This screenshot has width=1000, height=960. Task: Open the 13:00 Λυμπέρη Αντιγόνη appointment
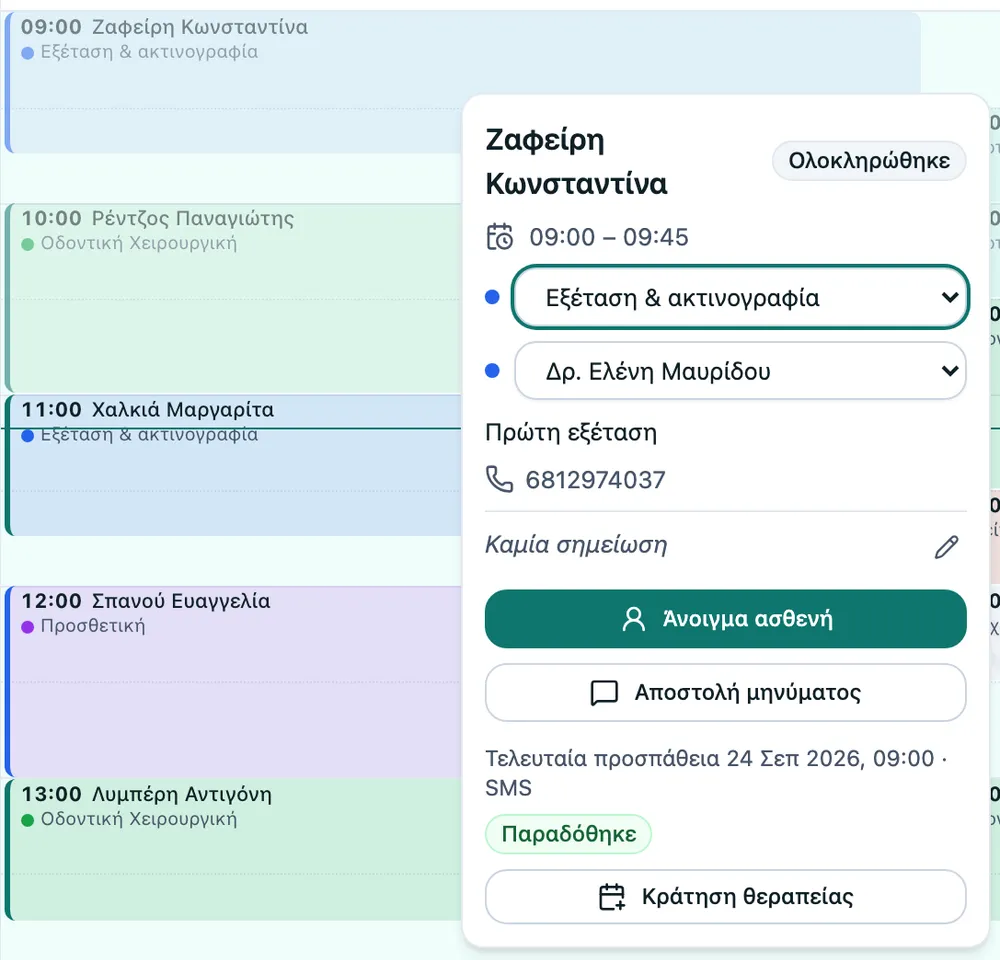coord(233,849)
